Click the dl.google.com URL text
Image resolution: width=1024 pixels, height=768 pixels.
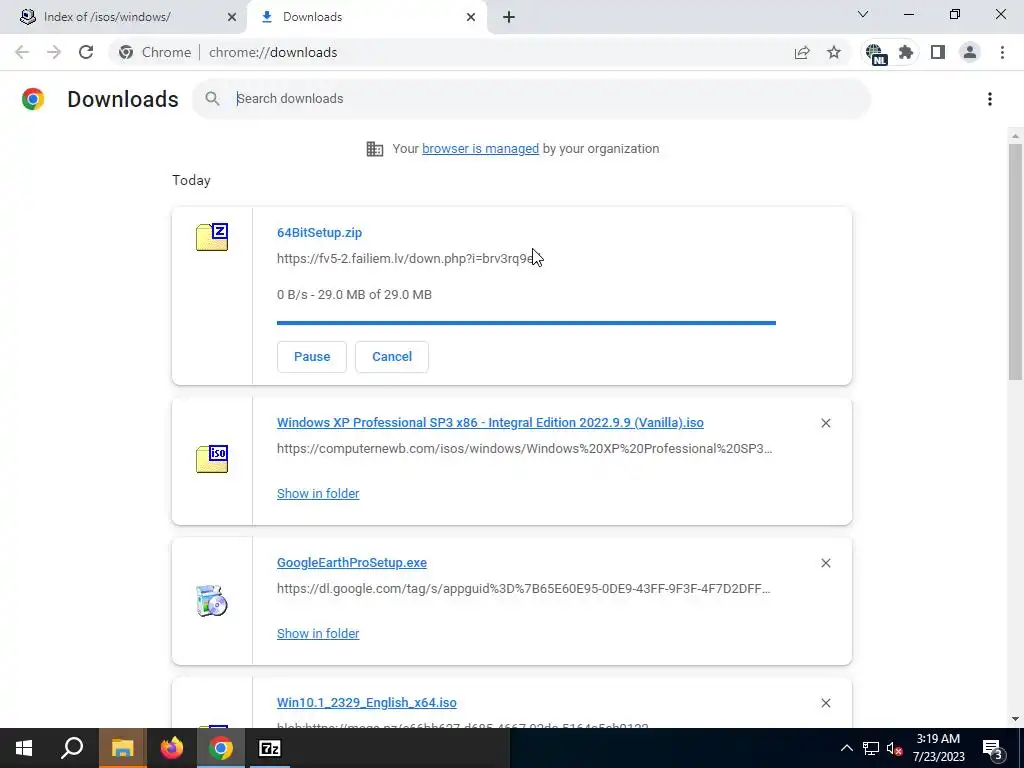pyautogui.click(x=524, y=588)
